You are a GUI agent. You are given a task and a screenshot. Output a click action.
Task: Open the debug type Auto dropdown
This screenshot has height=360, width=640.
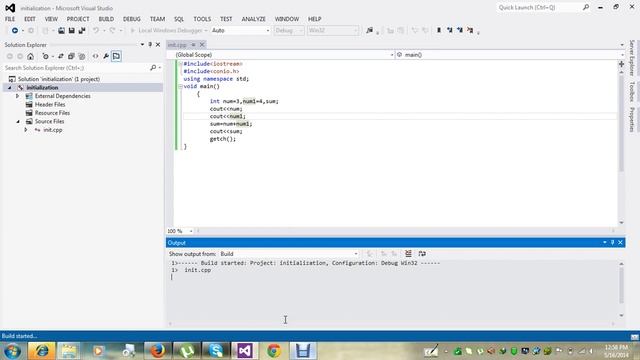point(240,31)
